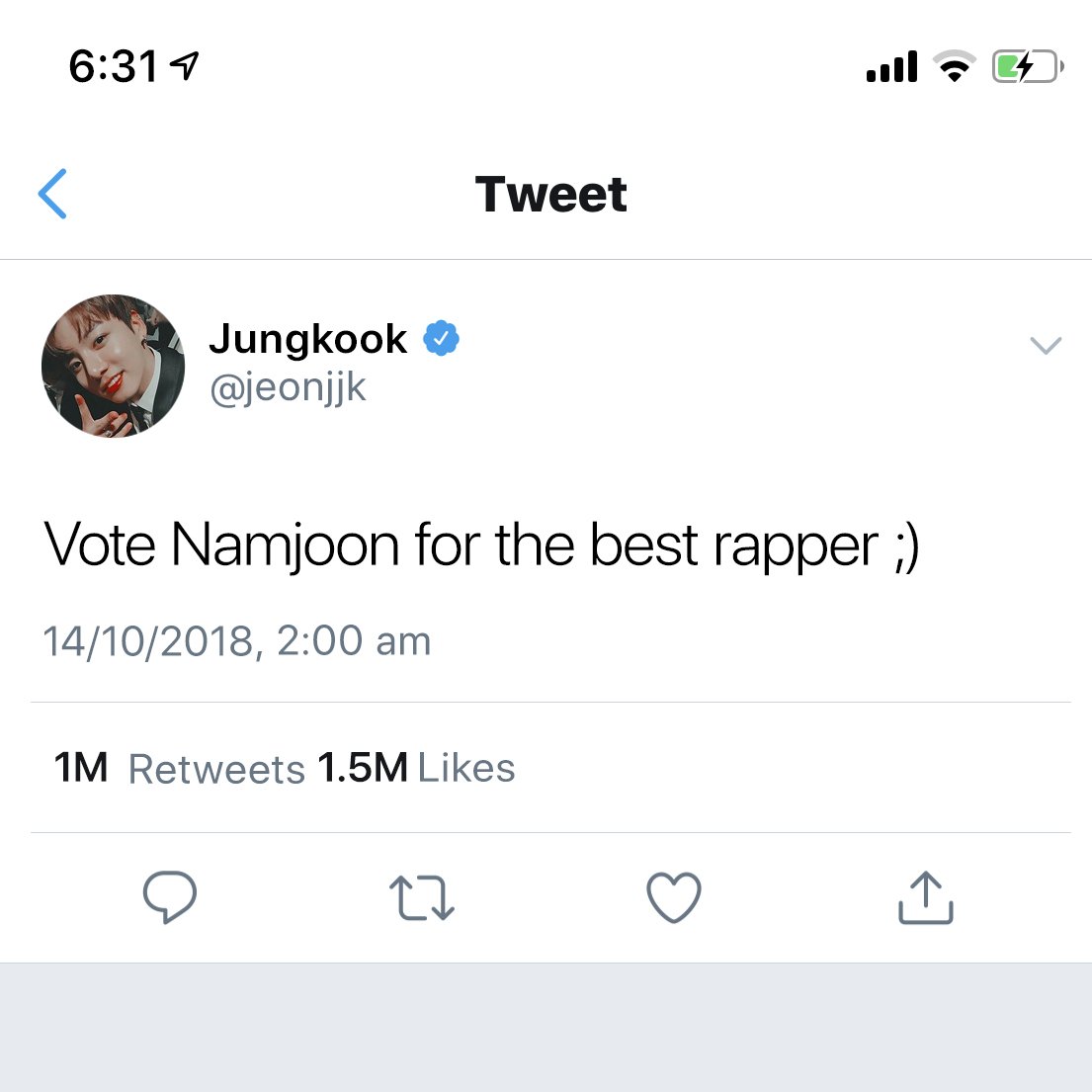The height and width of the screenshot is (1092, 1092).
Task: View the 1.5M Likes list
Action: [416, 768]
